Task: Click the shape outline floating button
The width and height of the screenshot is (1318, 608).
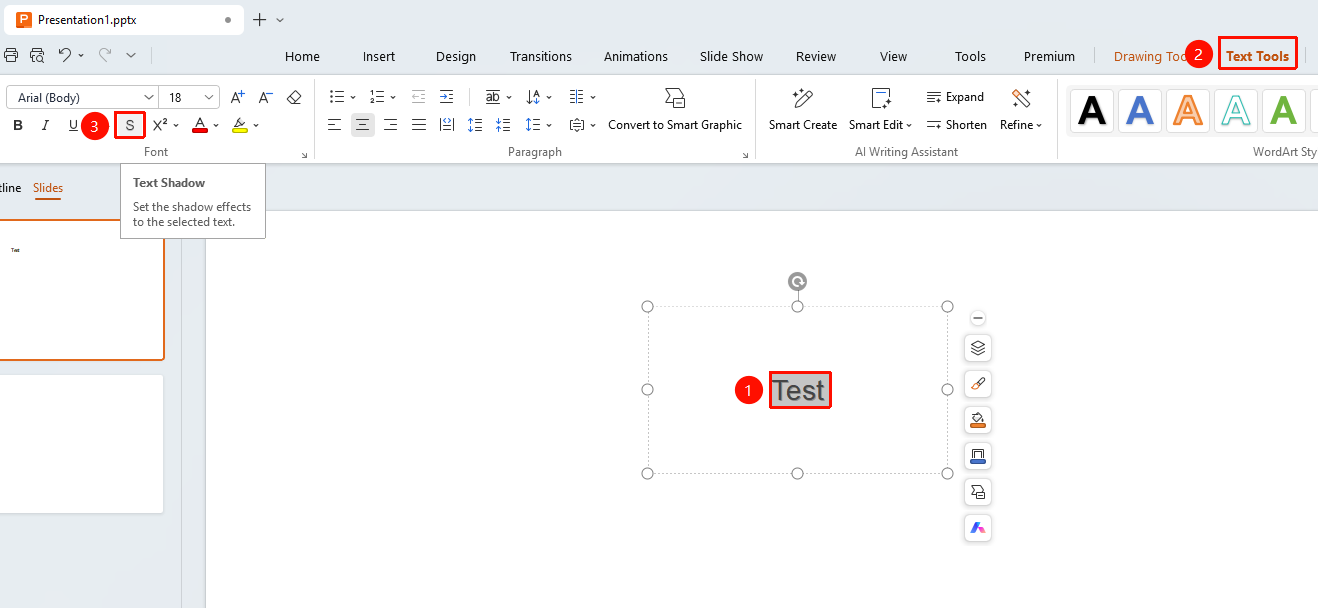Action: point(978,456)
